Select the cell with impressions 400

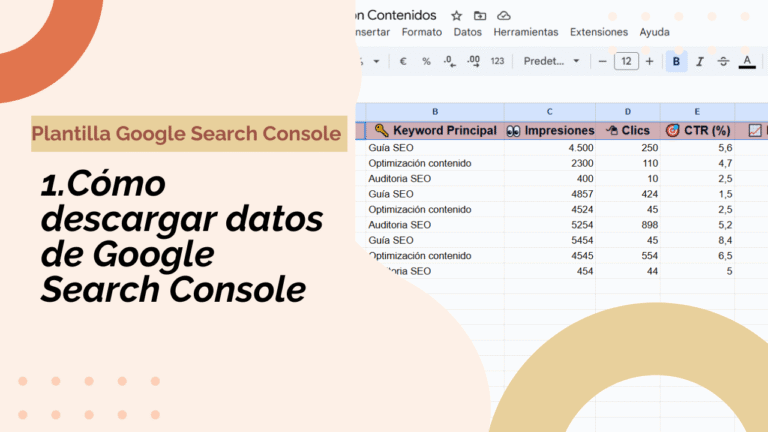point(550,179)
